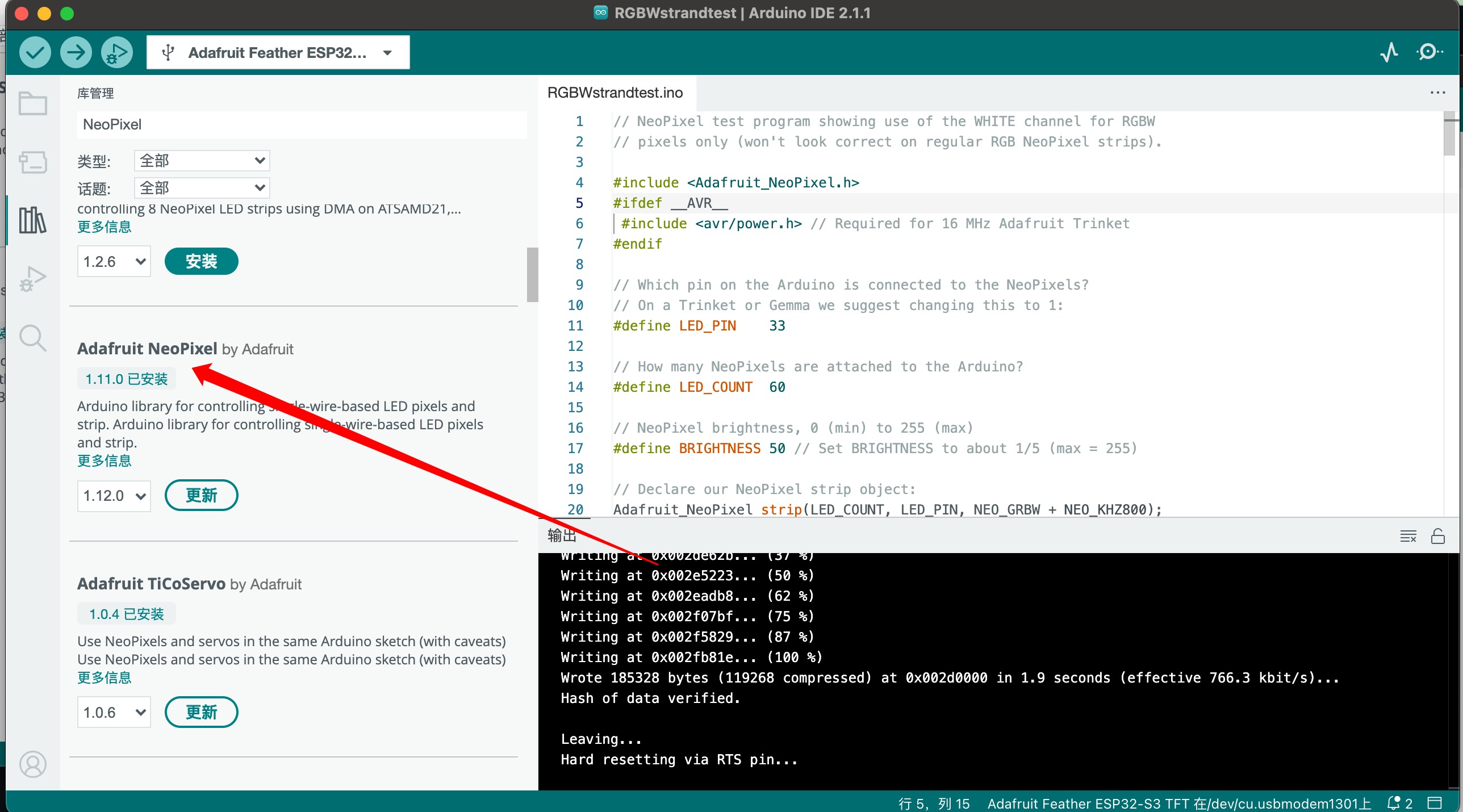The height and width of the screenshot is (812, 1463).
Task: Click the Adafruit Feather ESP32-S3 TFT port status
Action: click(x=1179, y=803)
